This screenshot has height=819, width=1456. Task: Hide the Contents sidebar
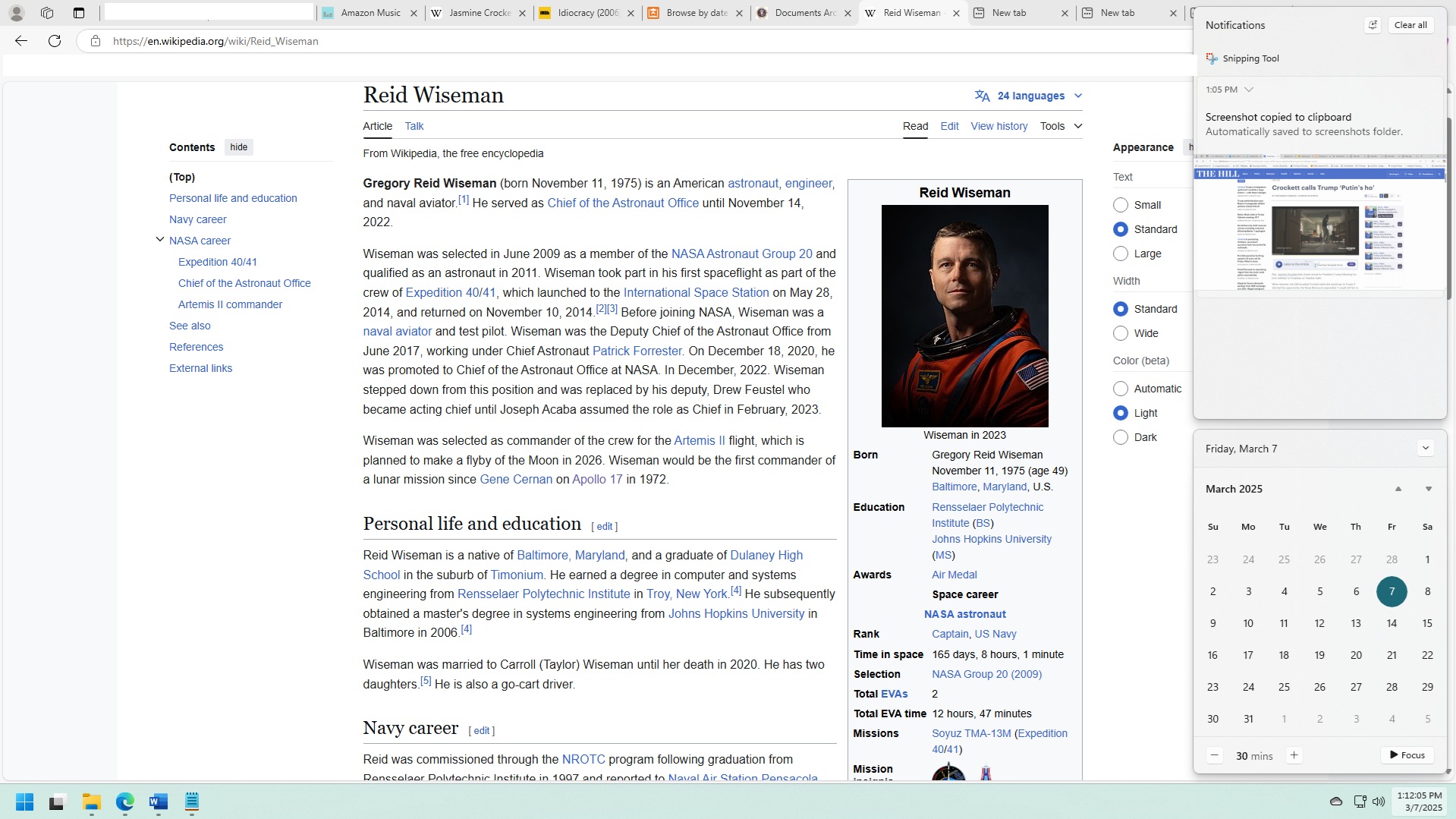[x=238, y=147]
